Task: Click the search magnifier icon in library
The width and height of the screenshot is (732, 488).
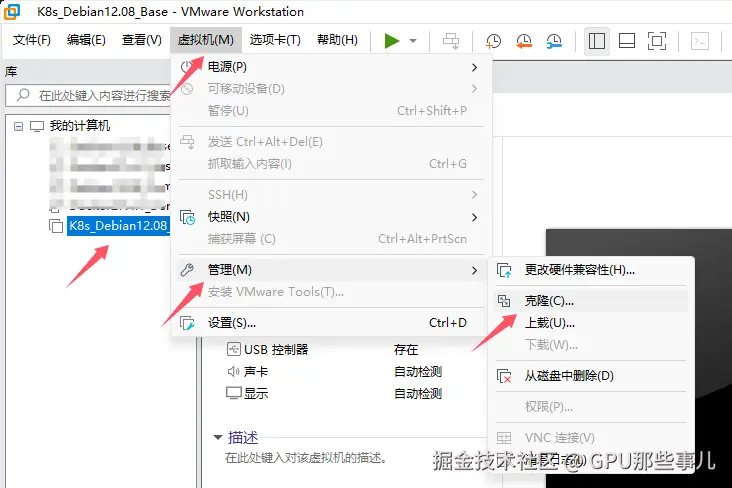Action: click(x=23, y=95)
